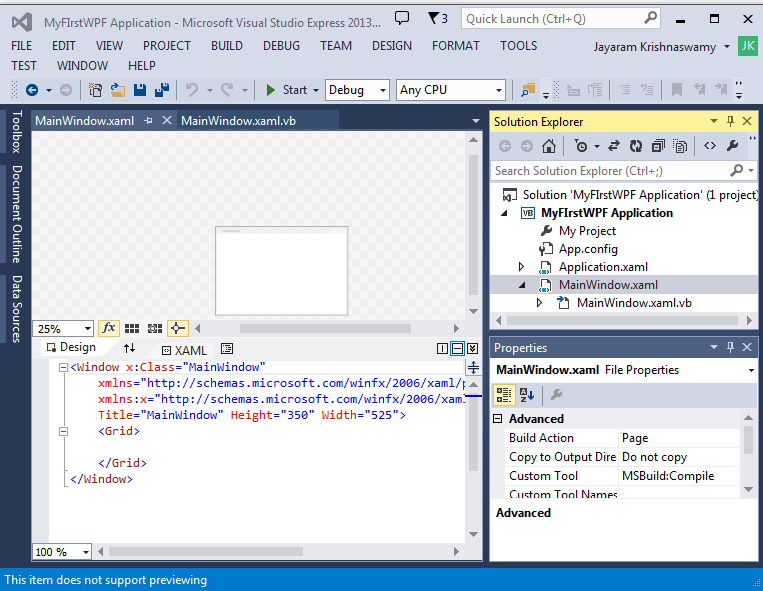Toggle snap to gridlines button
763x591 pixels.
click(155, 329)
